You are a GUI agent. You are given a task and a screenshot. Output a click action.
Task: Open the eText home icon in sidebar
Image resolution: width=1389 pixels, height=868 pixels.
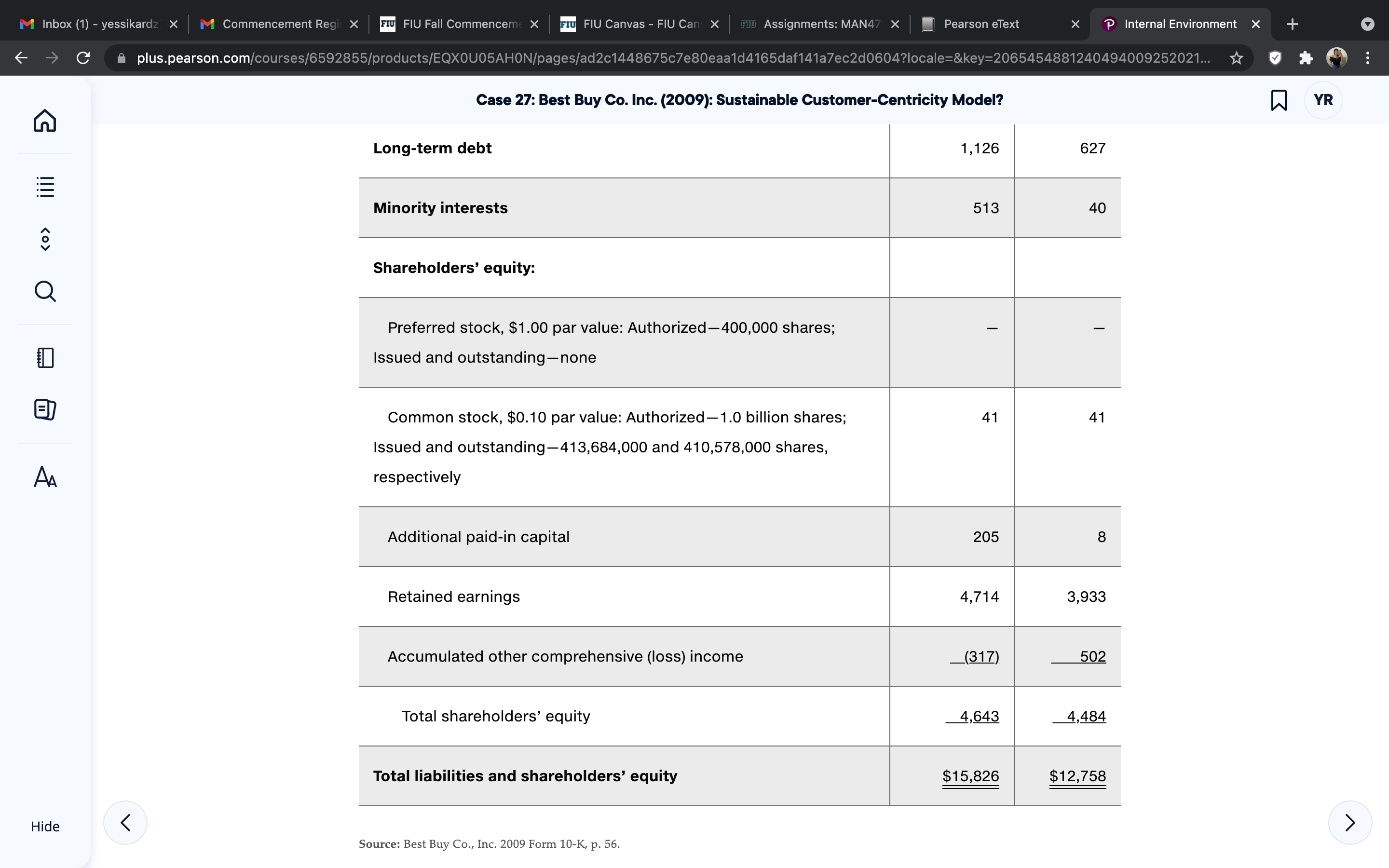[45, 121]
